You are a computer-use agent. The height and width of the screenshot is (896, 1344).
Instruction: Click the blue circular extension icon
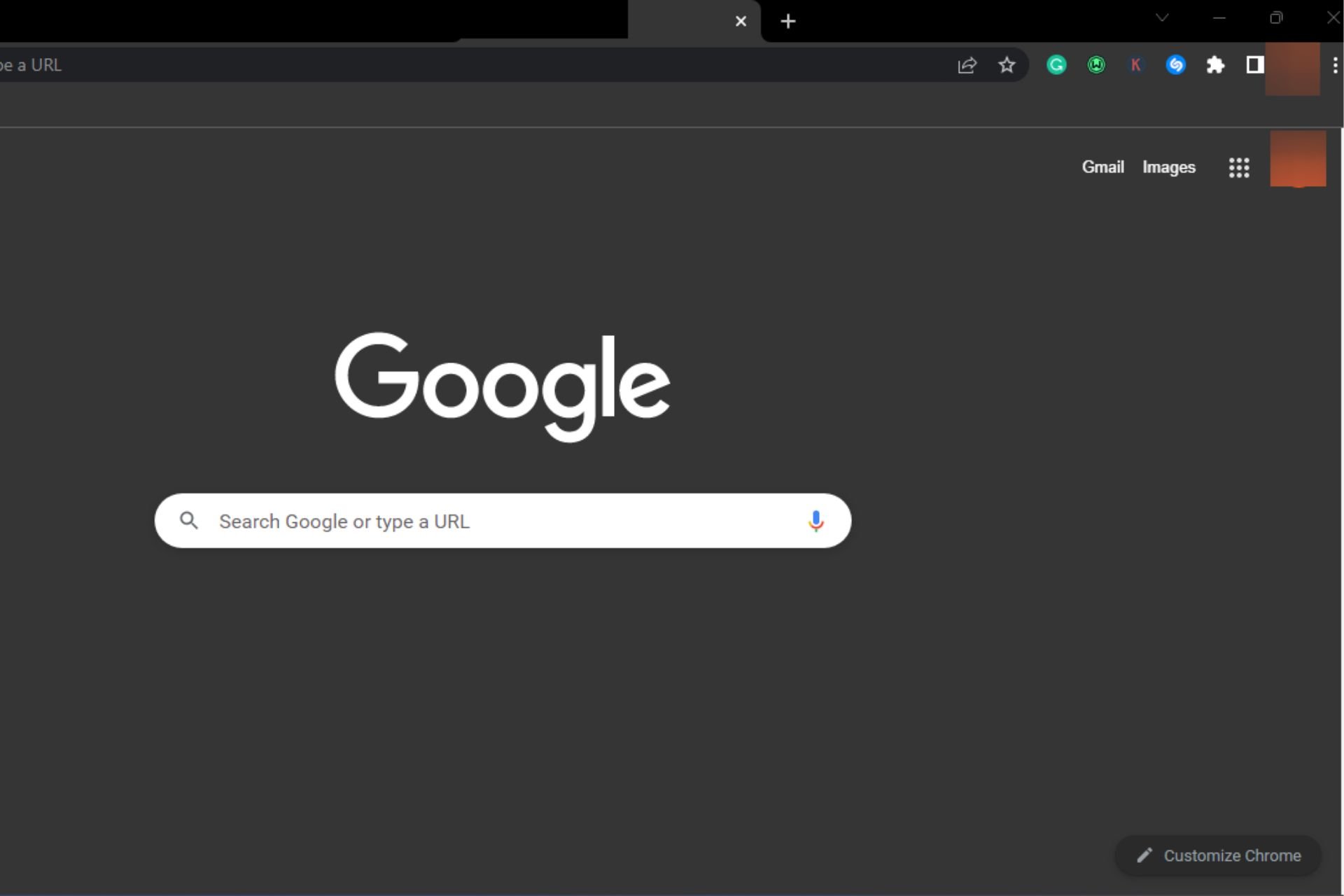tap(1175, 65)
